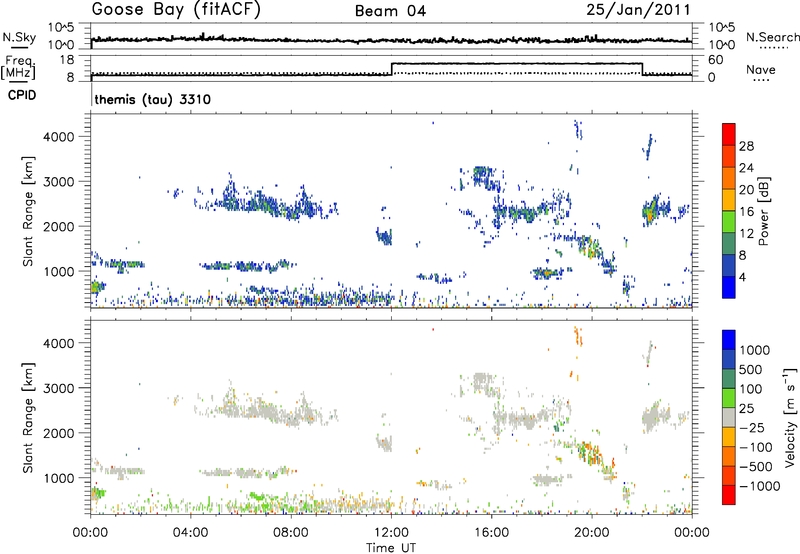Click the '60' tick on the Nave axis
Image resolution: width=800 pixels, height=554 pixels.
[x=716, y=60]
